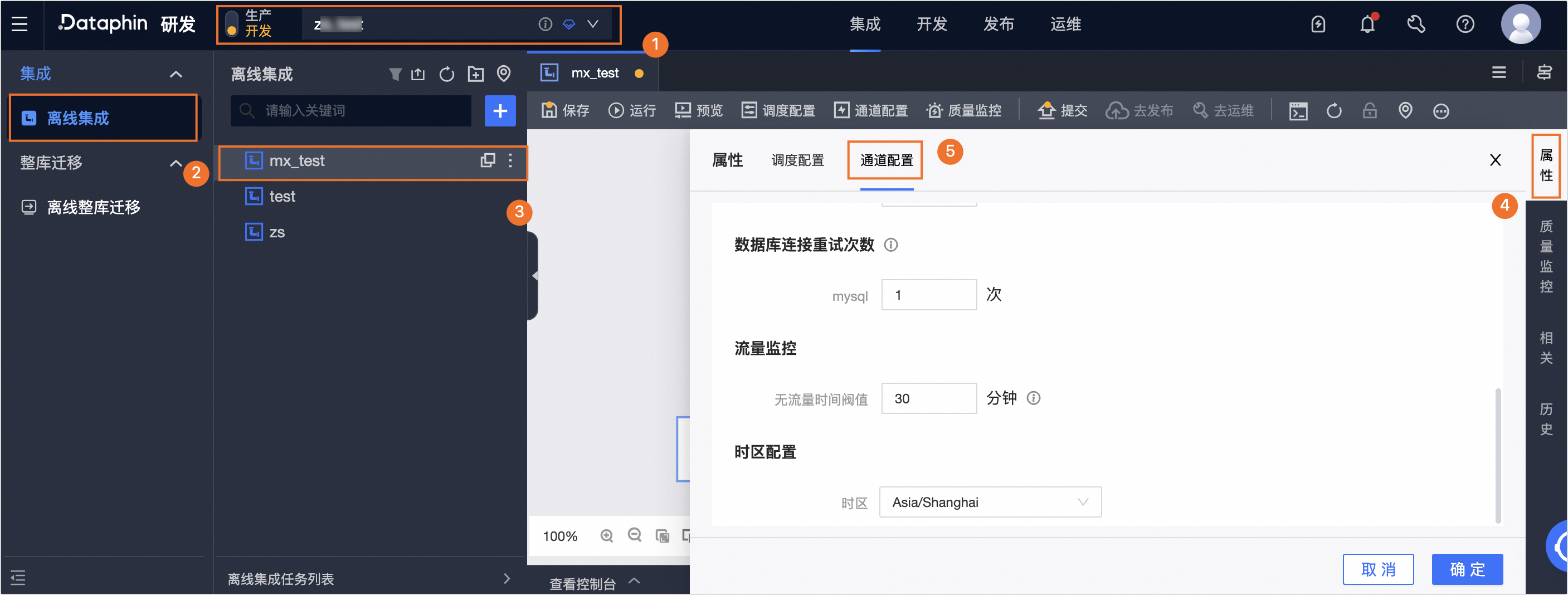The width and height of the screenshot is (1568, 595).
Task: Click the copy icon on mx_test row
Action: tap(488, 160)
